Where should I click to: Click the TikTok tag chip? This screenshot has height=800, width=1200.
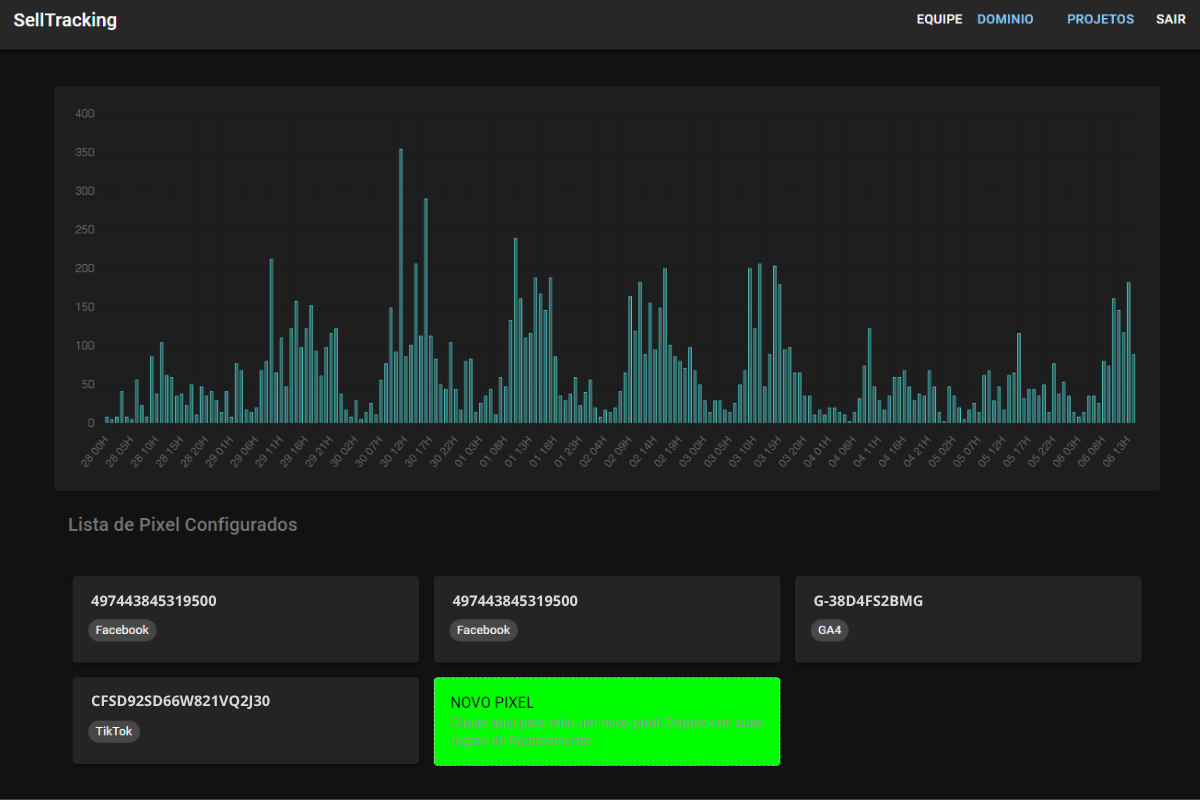[115, 731]
